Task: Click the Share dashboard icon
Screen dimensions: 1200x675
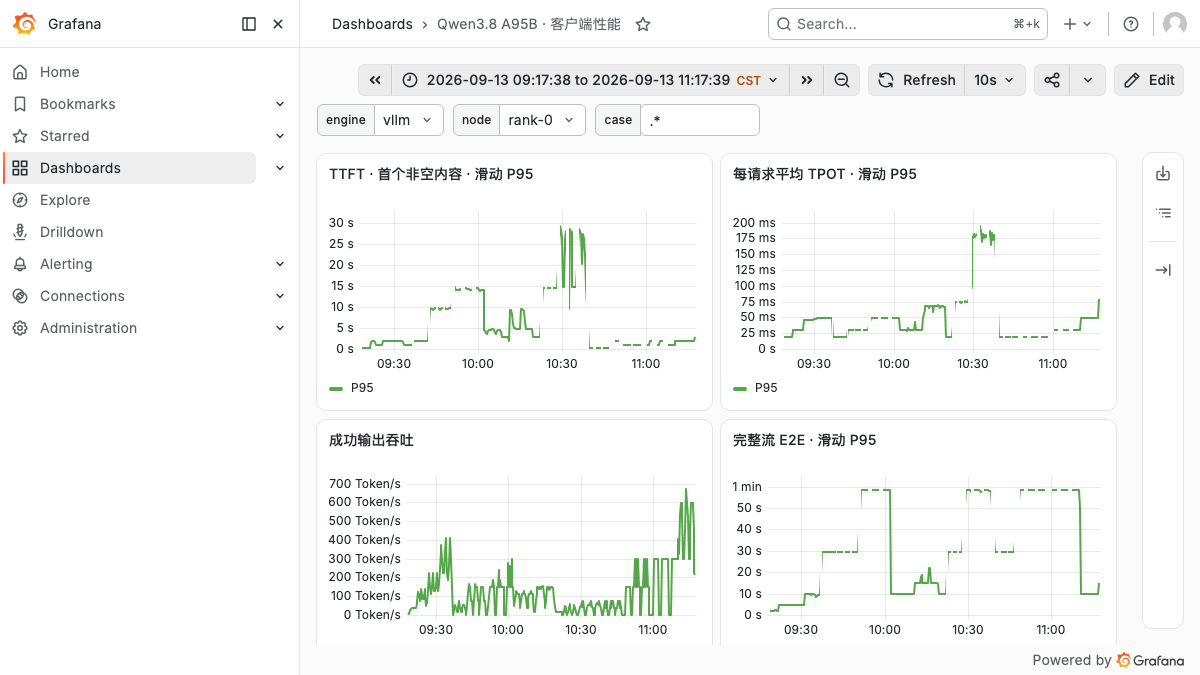Action: 1052,80
